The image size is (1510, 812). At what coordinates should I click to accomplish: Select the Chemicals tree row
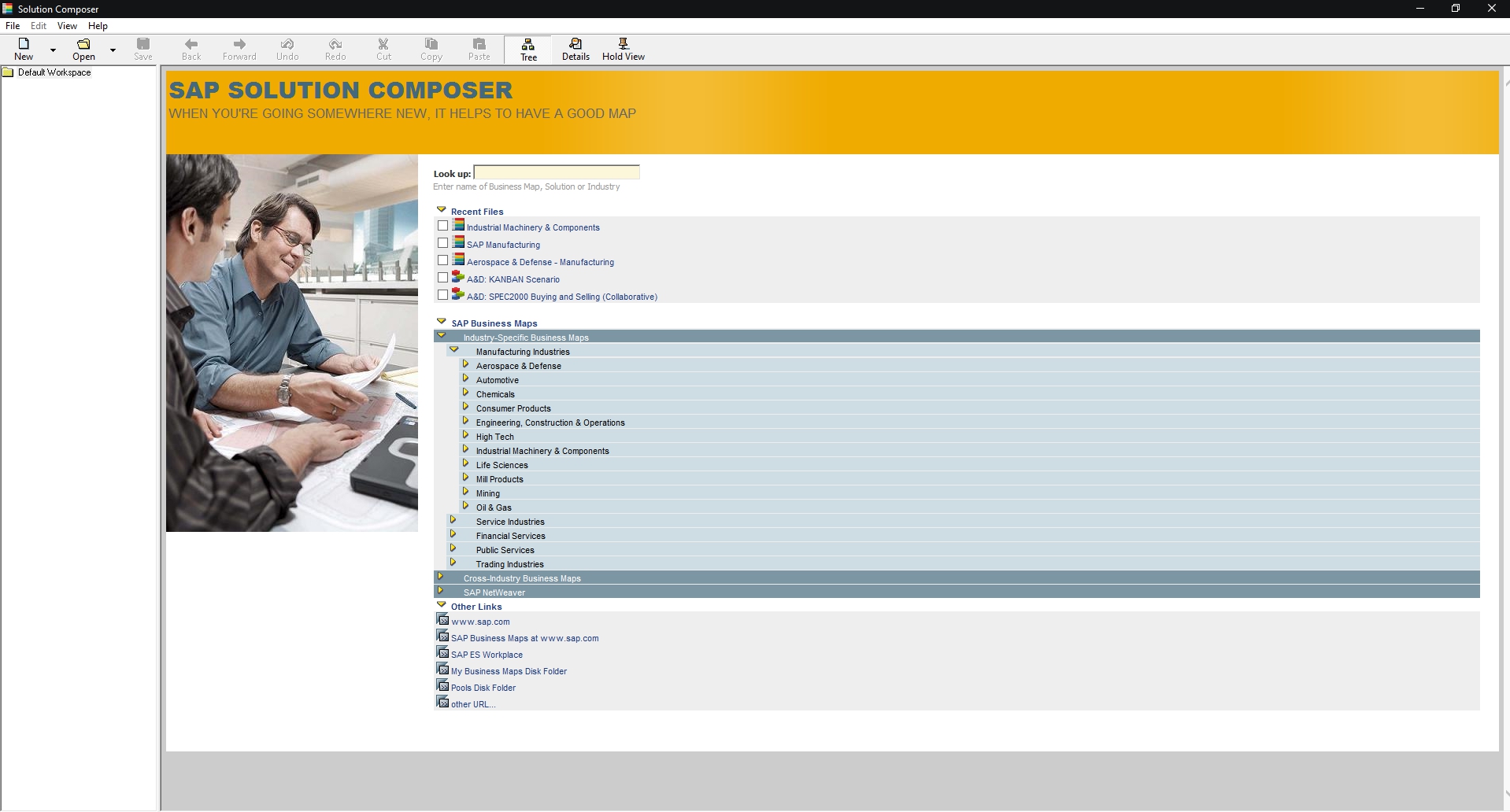[969, 394]
